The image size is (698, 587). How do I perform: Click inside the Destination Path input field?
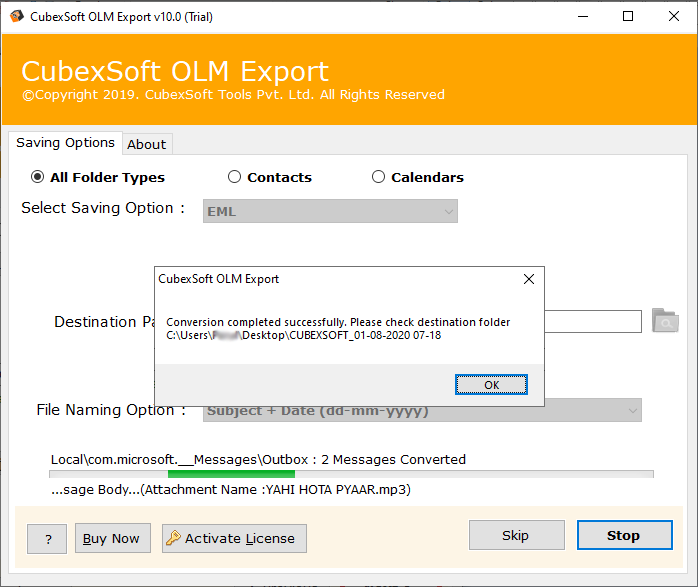[593, 321]
